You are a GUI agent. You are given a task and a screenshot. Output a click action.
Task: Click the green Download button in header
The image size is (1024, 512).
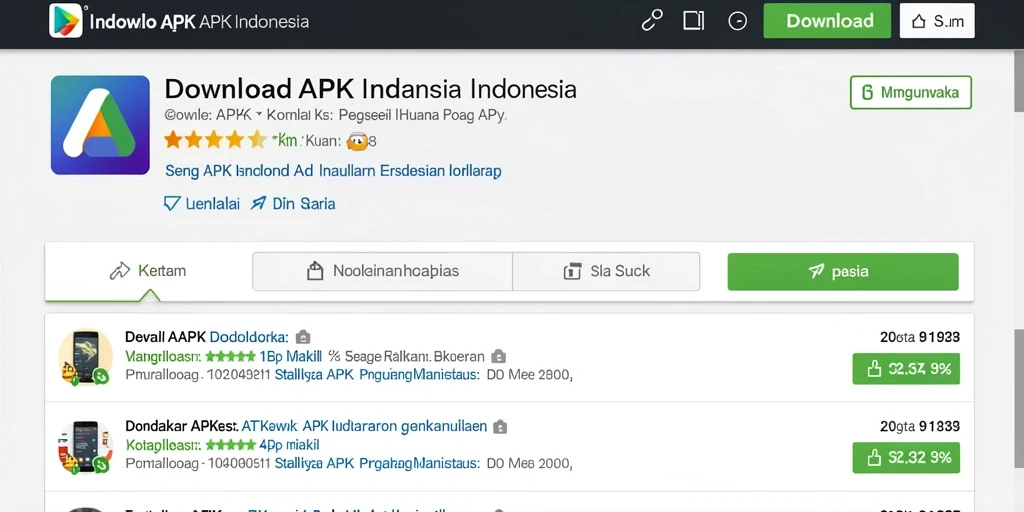point(827,21)
